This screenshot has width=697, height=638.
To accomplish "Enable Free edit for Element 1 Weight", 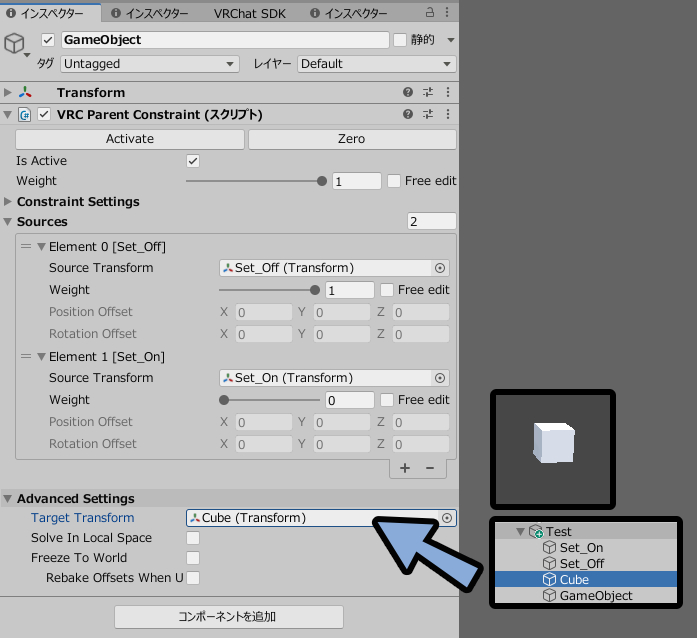I will point(387,400).
